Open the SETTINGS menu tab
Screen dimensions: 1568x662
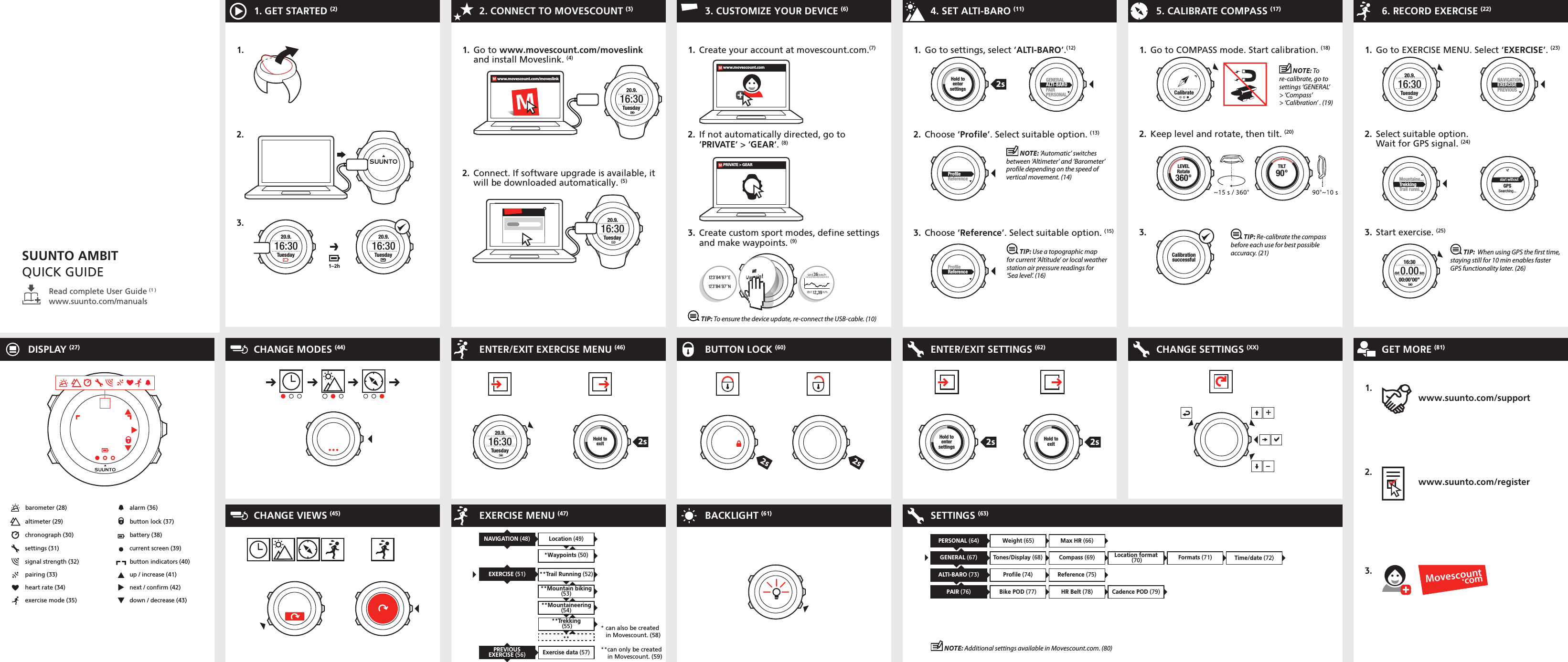960,516
